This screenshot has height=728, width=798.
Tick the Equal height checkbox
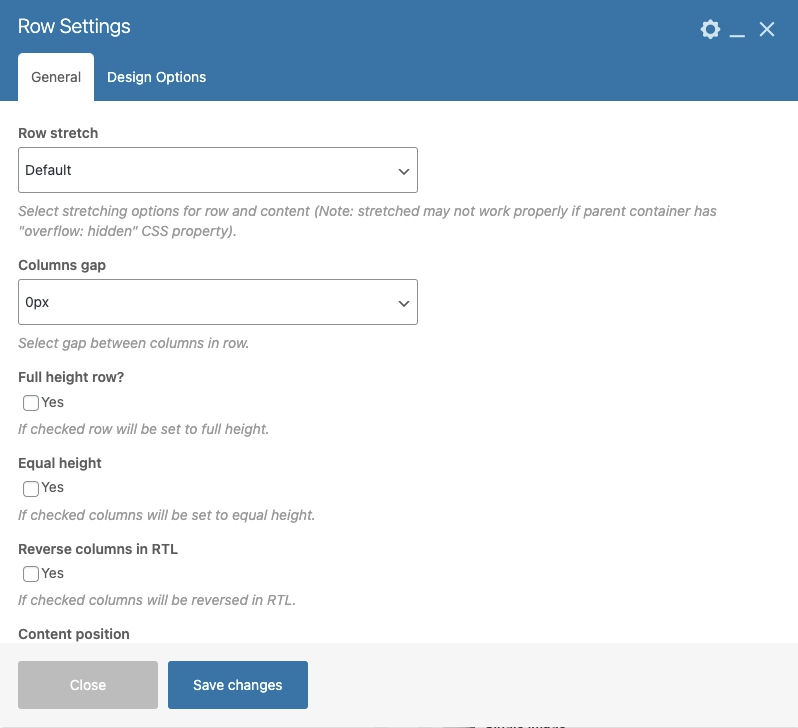[x=31, y=488]
